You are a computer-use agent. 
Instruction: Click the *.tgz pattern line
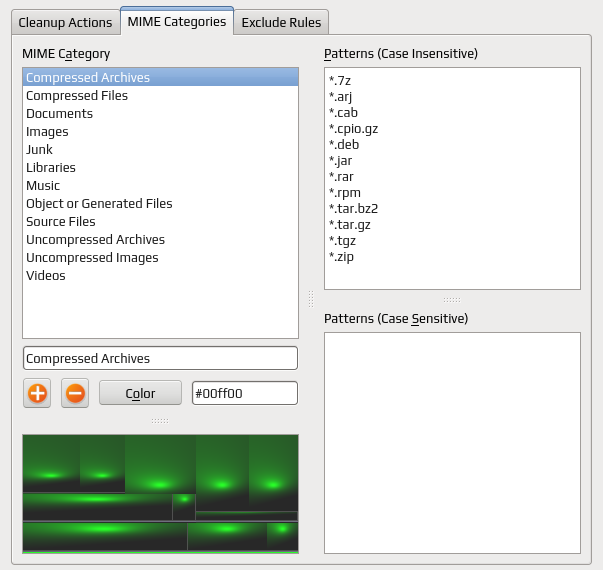pyautogui.click(x=342, y=241)
